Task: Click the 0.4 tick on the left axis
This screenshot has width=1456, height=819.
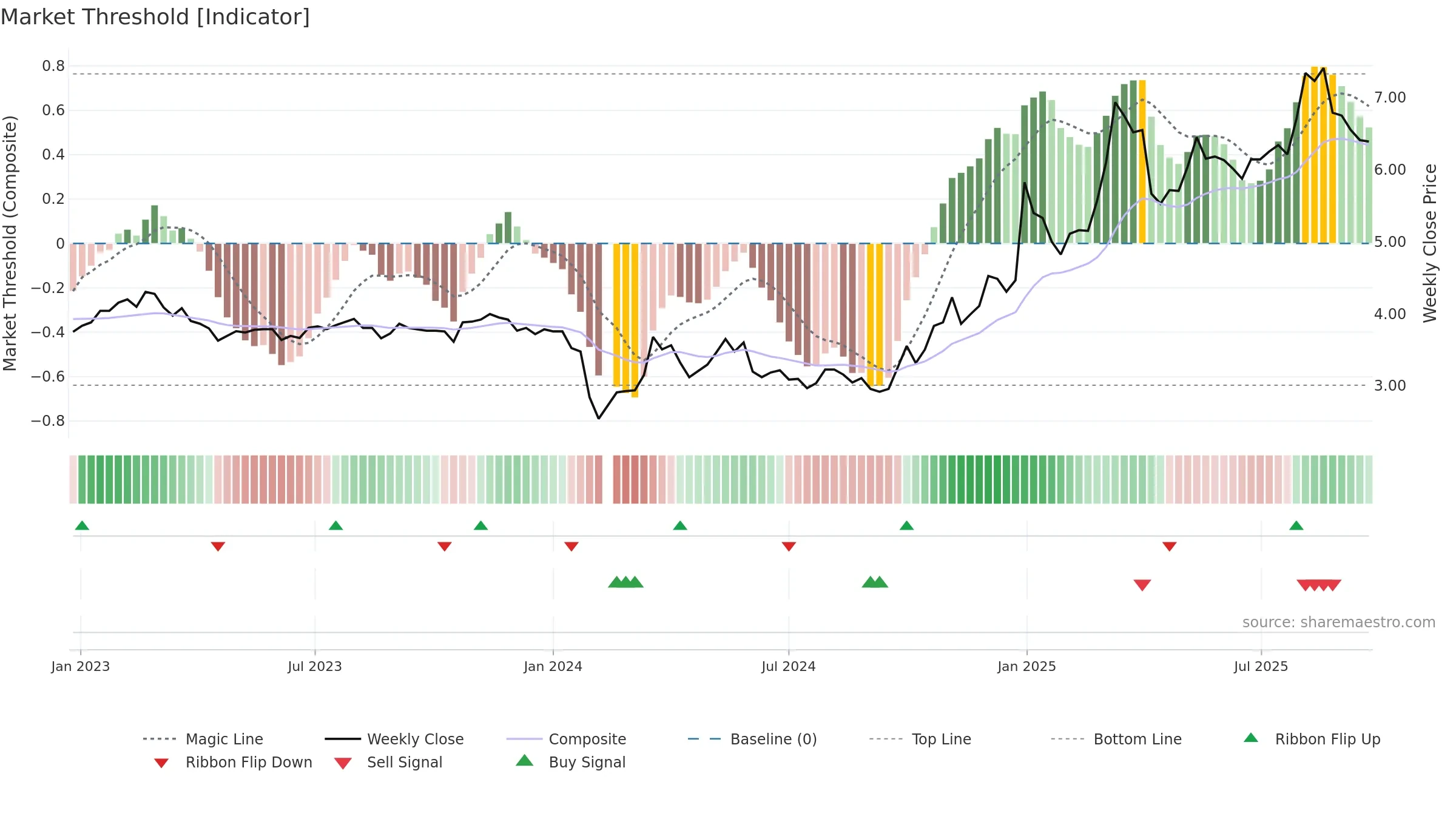Action: coord(53,154)
